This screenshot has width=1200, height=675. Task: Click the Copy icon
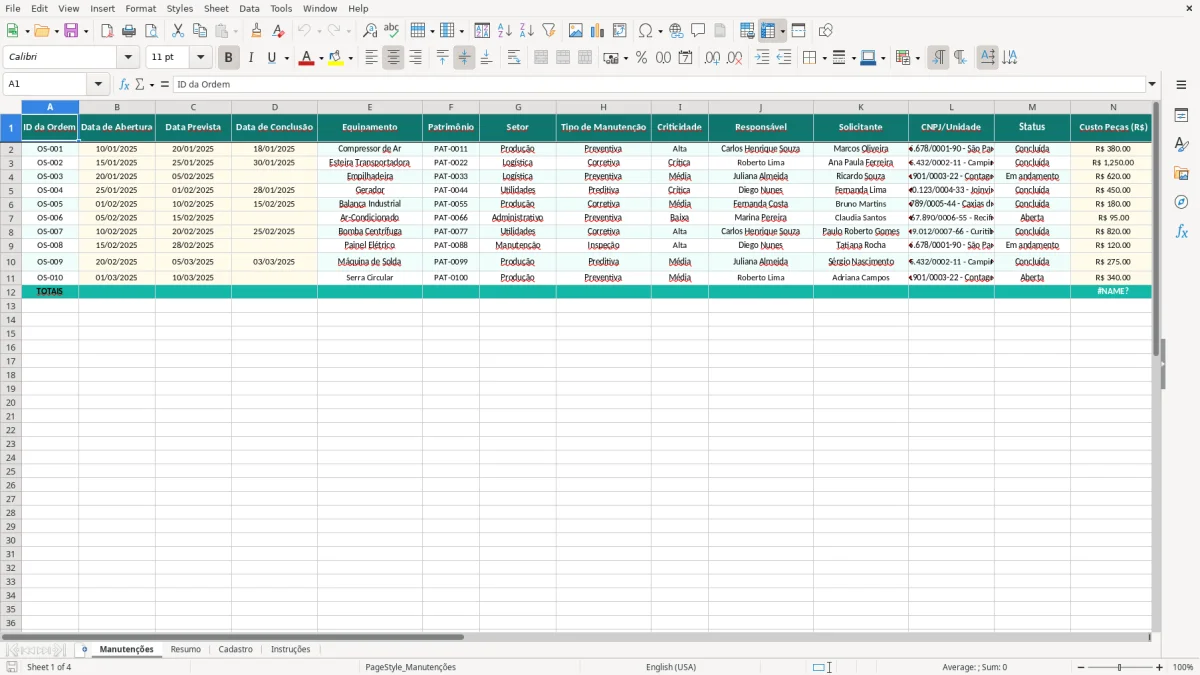(x=200, y=31)
